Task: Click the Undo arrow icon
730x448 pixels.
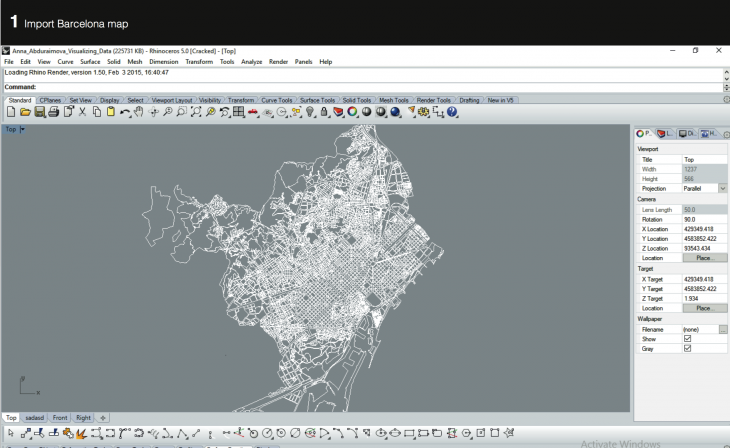Action: [x=125, y=112]
